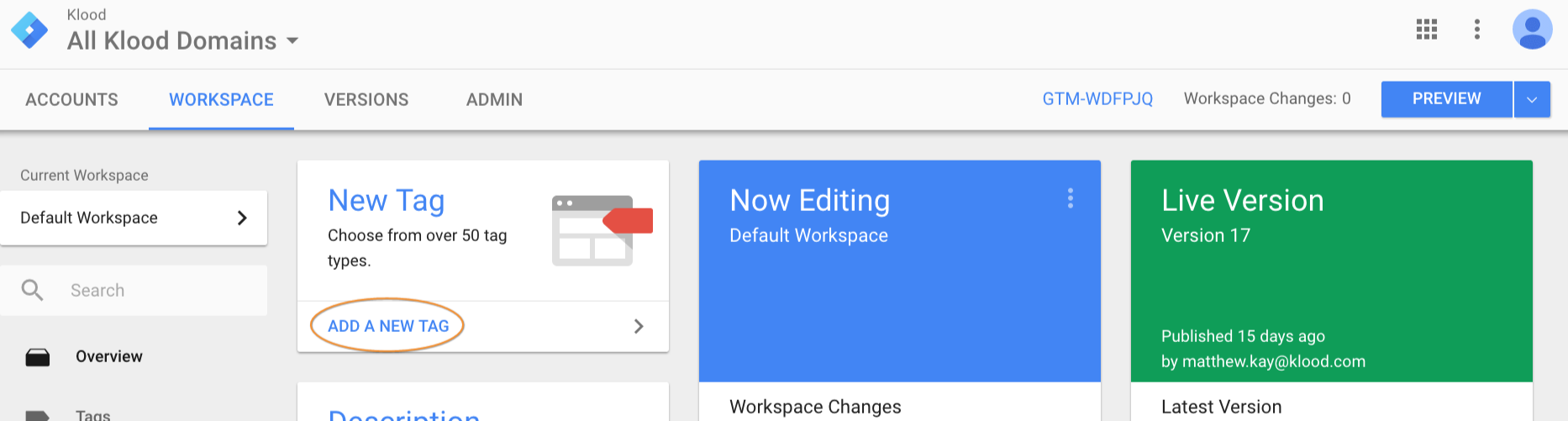The height and width of the screenshot is (421, 1568).
Task: Click the Tags sidebar icon
Action: [38, 414]
